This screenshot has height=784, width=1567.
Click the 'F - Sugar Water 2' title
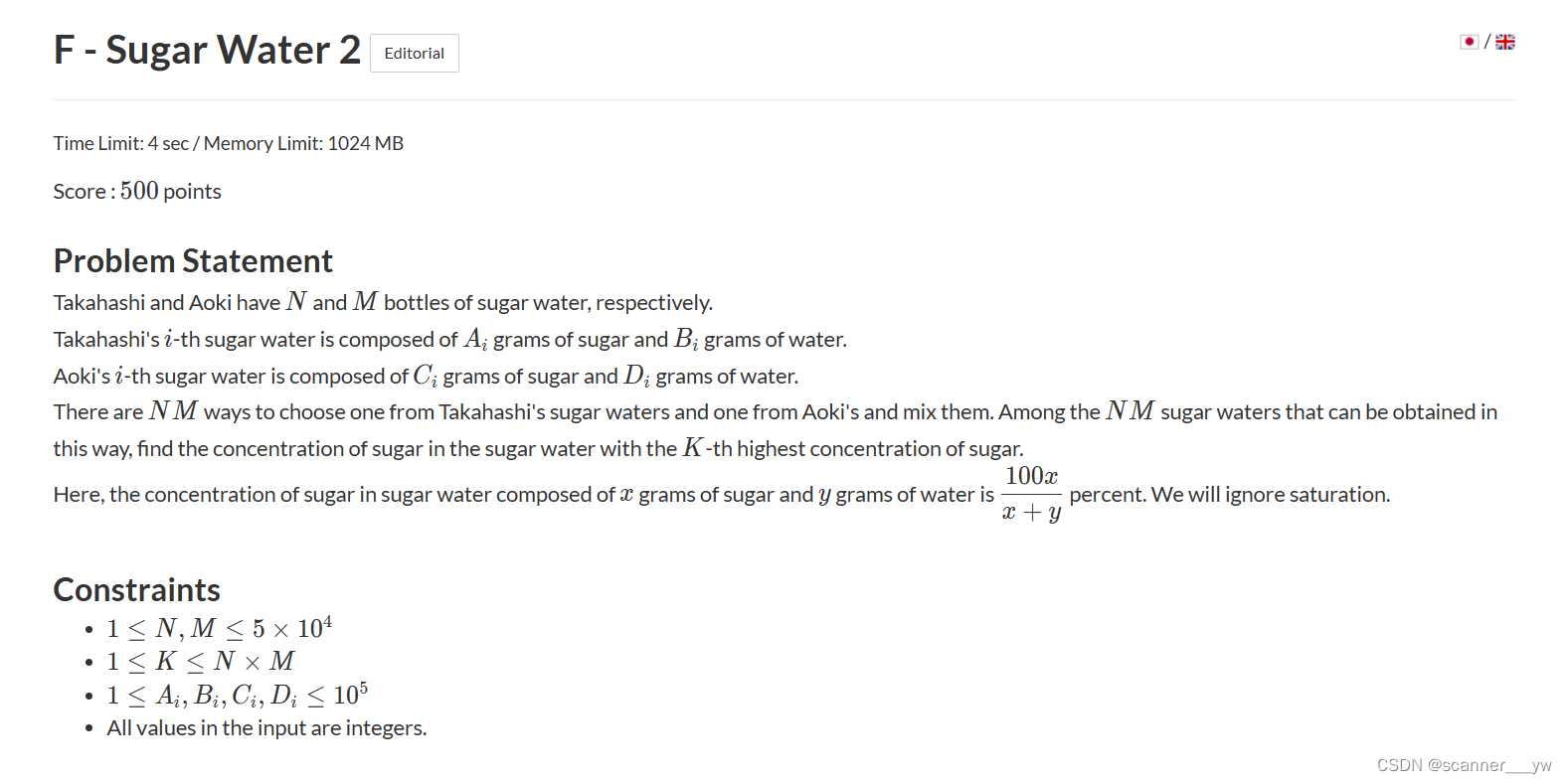pos(207,50)
